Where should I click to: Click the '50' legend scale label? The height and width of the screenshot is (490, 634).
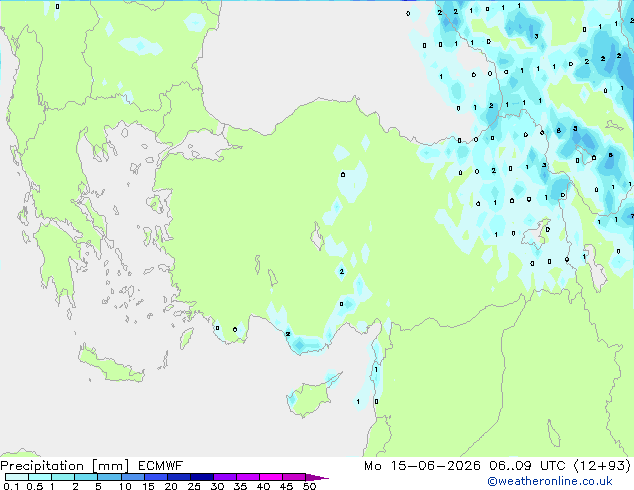coord(309,486)
